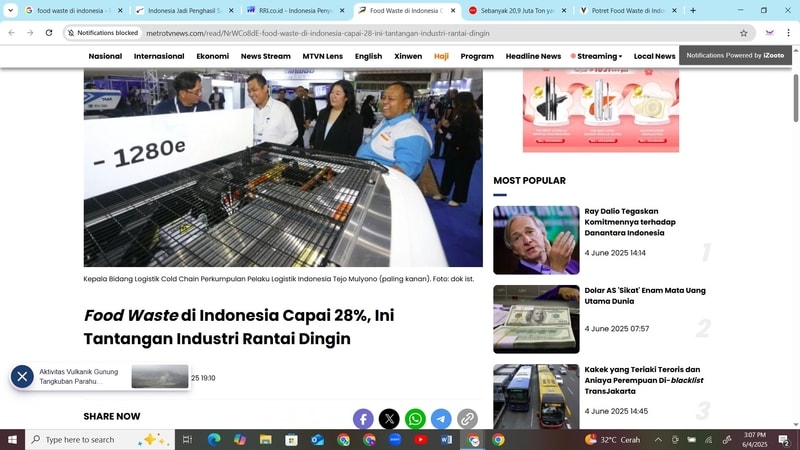800x450 pixels.
Task: Open Program section
Action: click(x=477, y=56)
